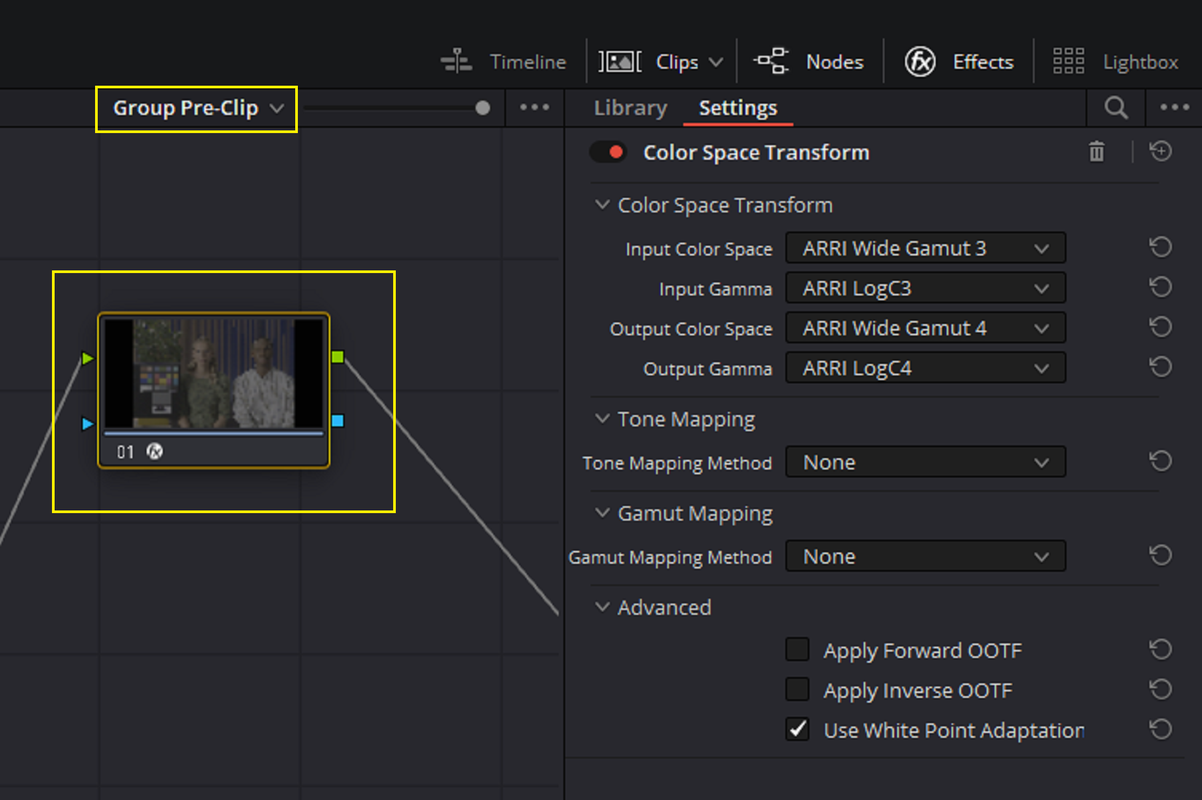Open the Input Color Space dropdown

point(926,248)
